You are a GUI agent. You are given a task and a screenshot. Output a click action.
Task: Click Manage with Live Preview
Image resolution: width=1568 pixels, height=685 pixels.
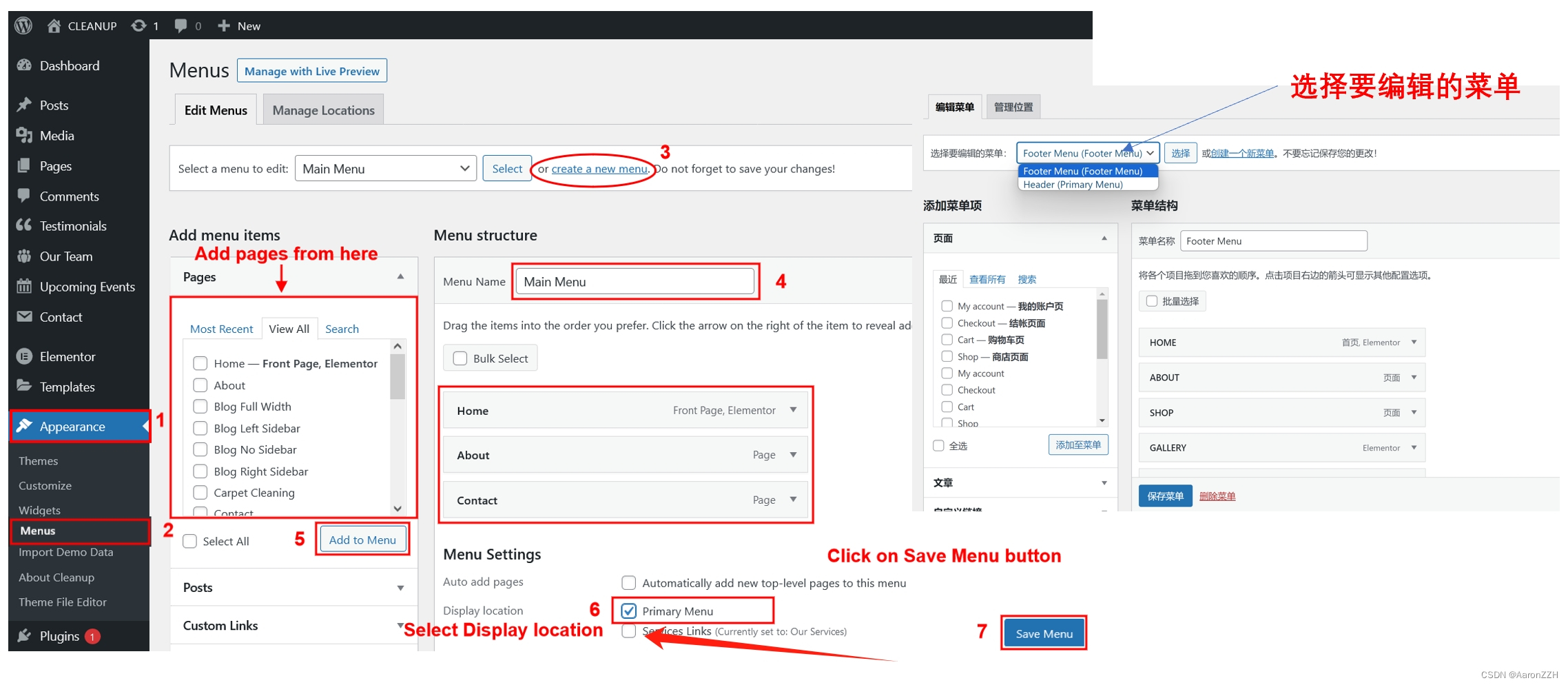click(312, 71)
